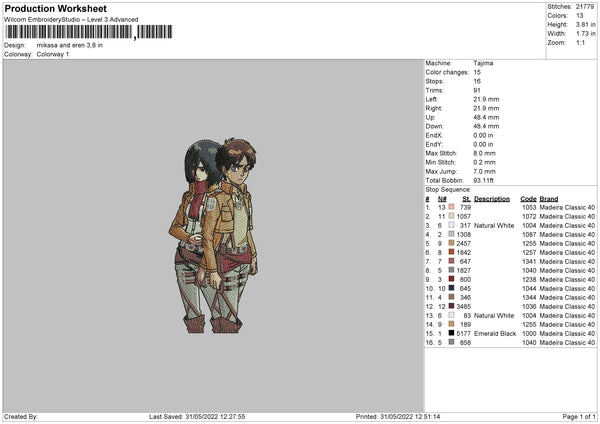Pick the black swatch in stop row 15
This screenshot has width=600, height=424.
click(x=452, y=333)
